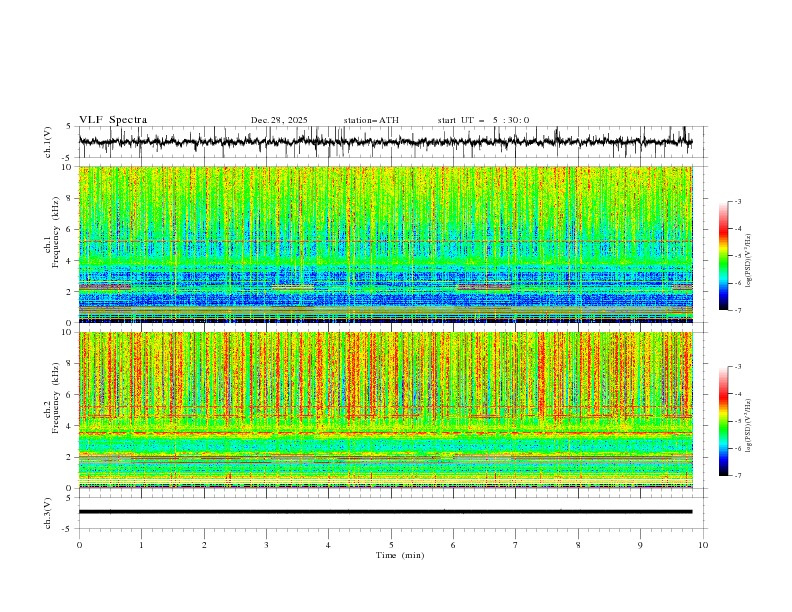Click the time axis tick label "2"
Screen dimensions: 792x612
204,545
